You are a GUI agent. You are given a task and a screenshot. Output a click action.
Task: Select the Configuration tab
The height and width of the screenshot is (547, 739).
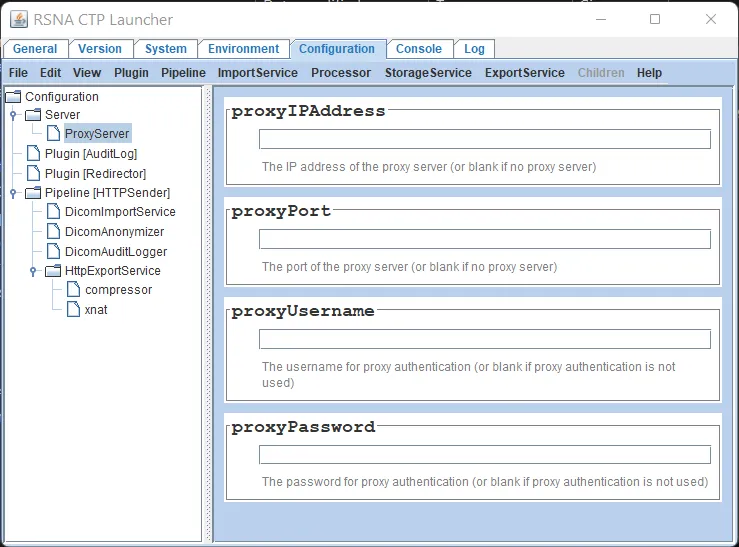337,49
